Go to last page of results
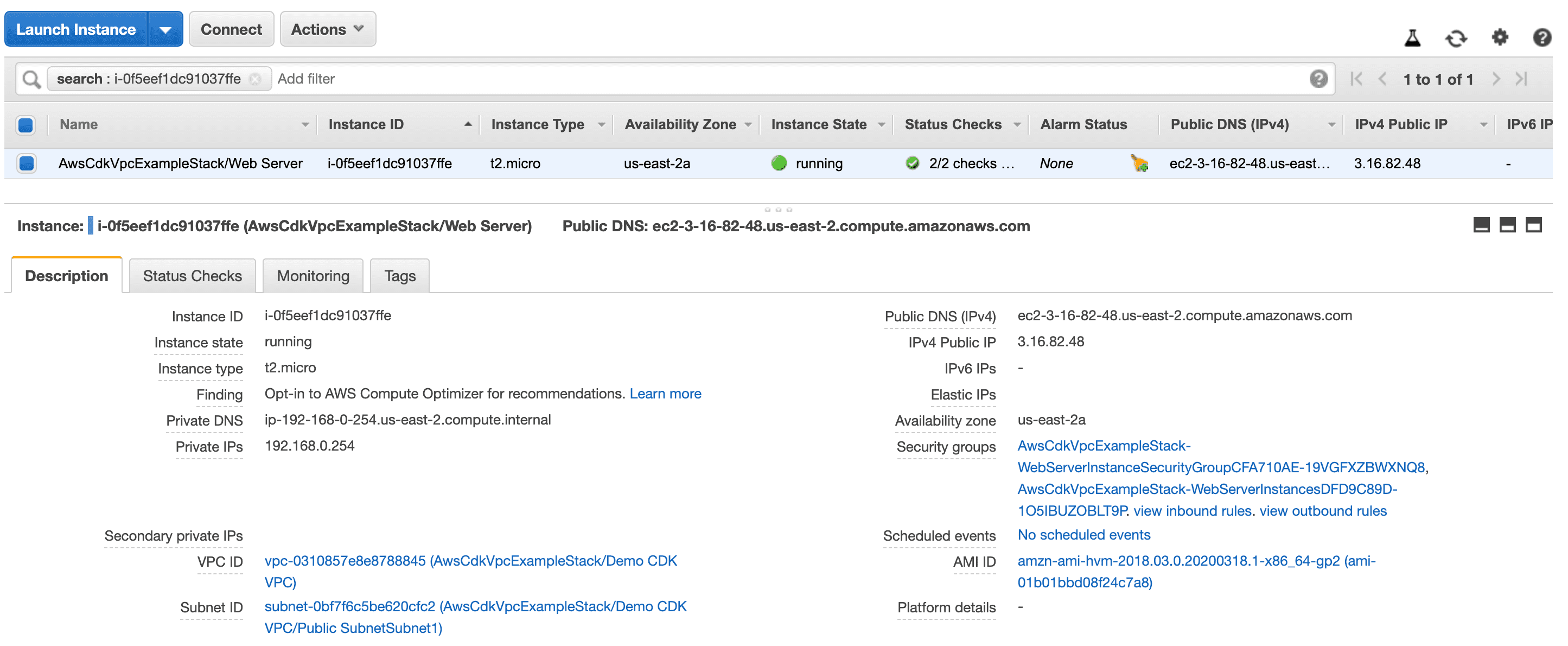Screen dimensions: 1568x646 (x=1521, y=79)
